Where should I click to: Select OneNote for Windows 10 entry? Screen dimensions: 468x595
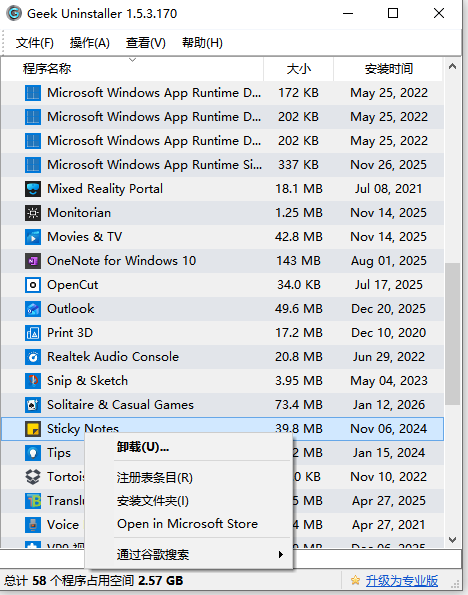tap(222, 261)
